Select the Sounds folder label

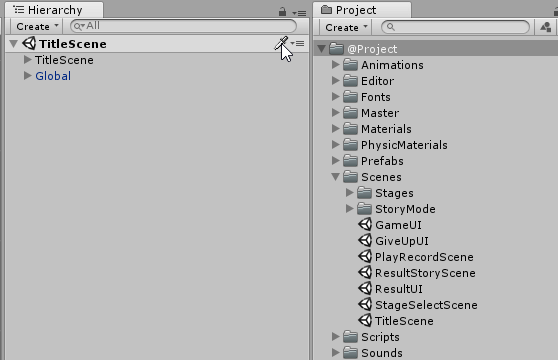[x=382, y=353]
